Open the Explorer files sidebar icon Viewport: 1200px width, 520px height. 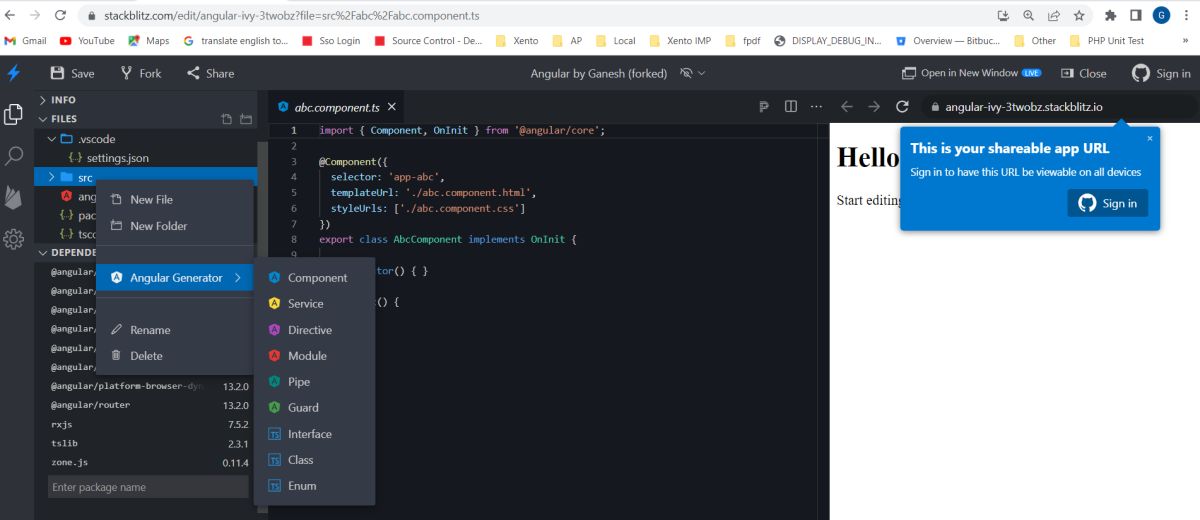pyautogui.click(x=14, y=114)
